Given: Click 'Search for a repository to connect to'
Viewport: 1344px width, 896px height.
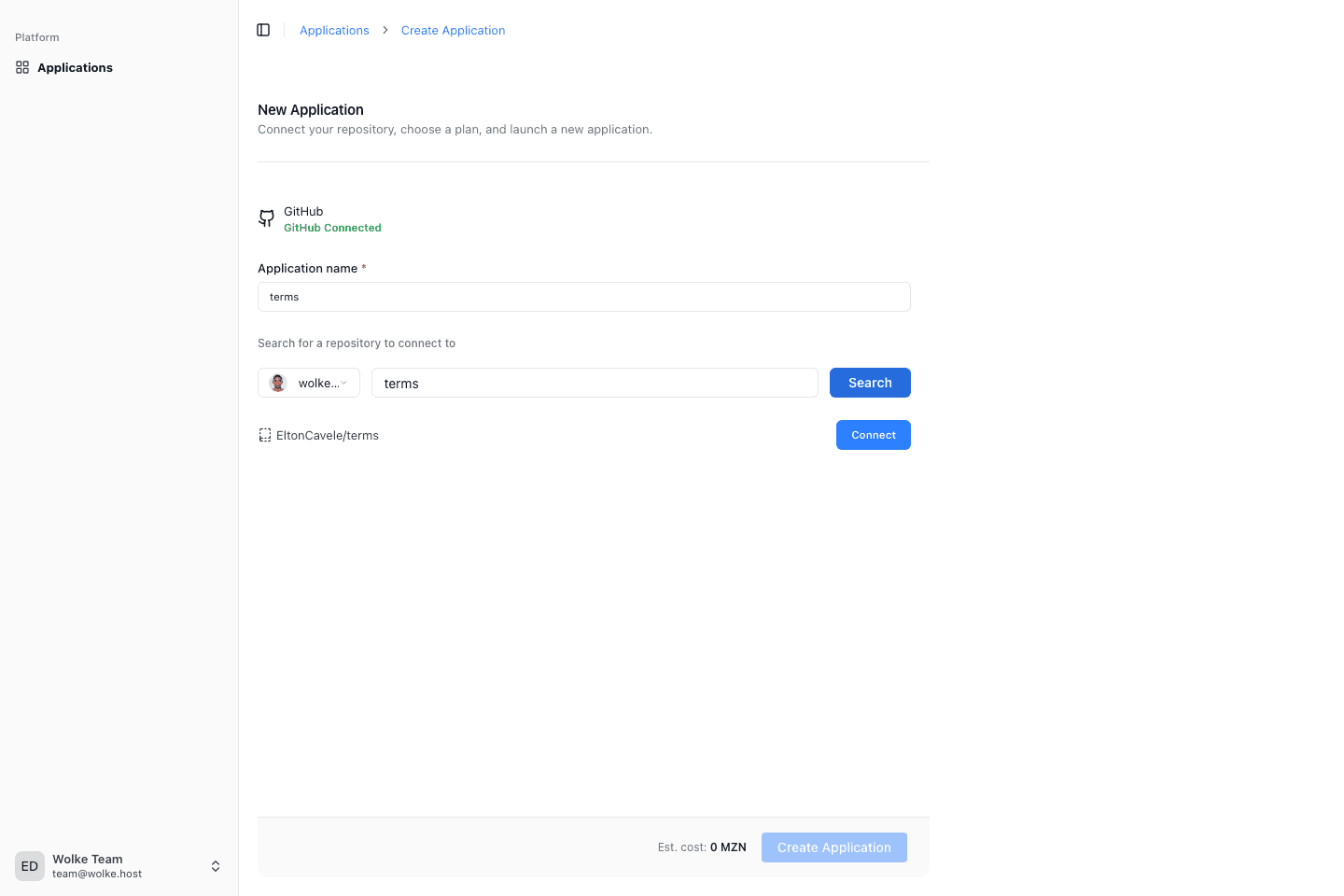Looking at the screenshot, I should (357, 343).
